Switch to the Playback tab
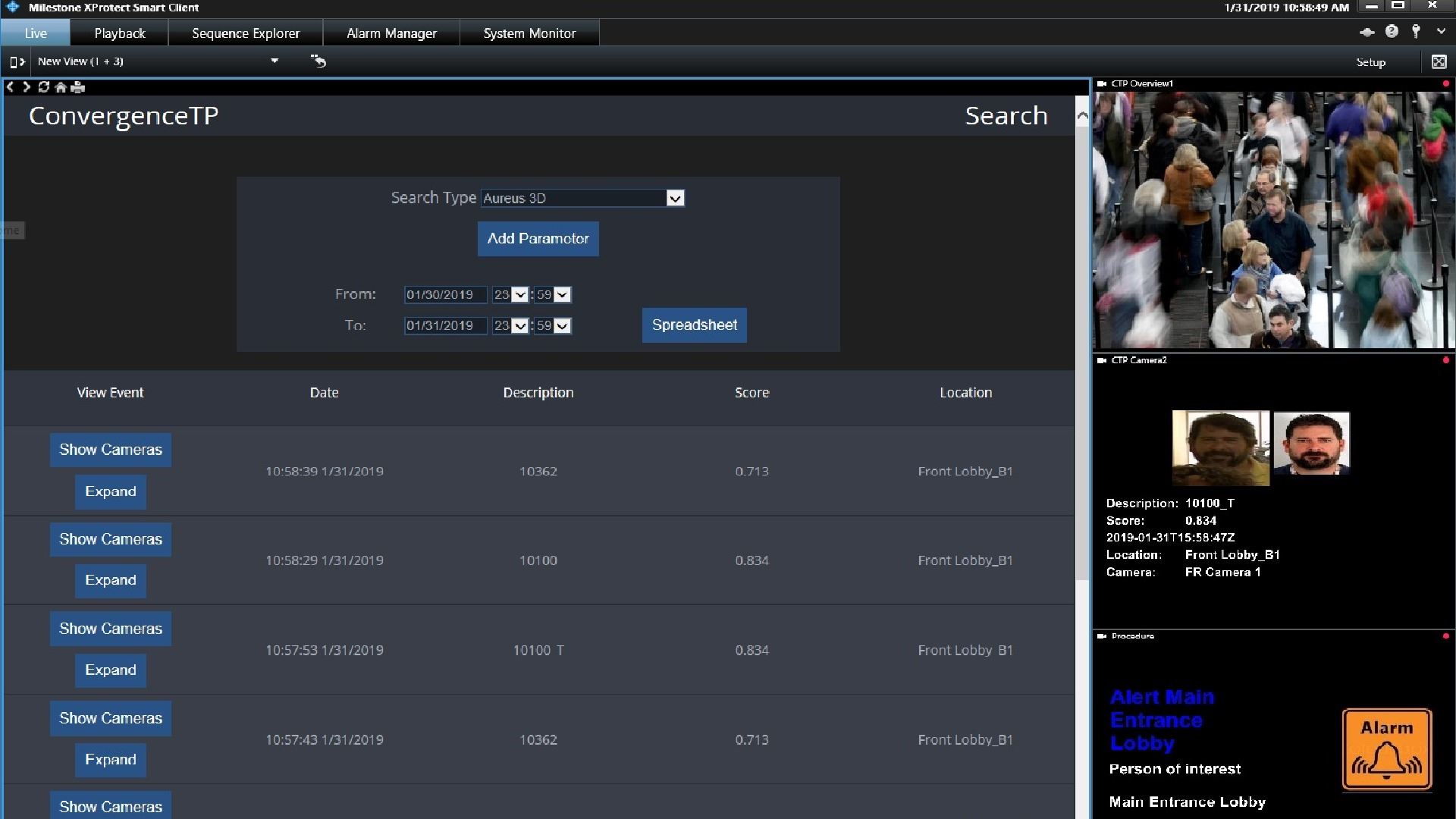Screen dimensions: 1456x819 120,33
